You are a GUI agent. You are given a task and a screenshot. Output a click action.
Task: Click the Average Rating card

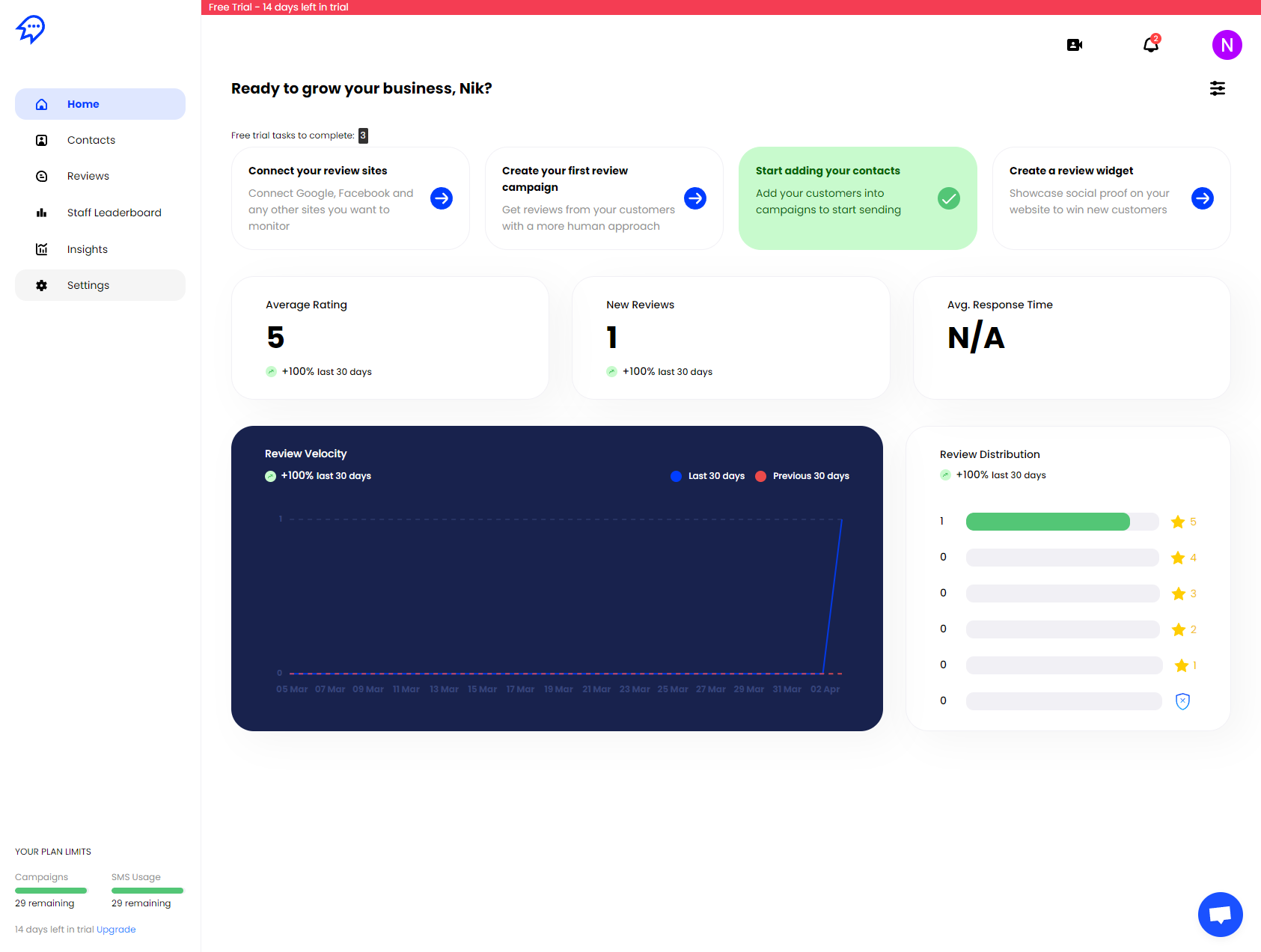390,338
